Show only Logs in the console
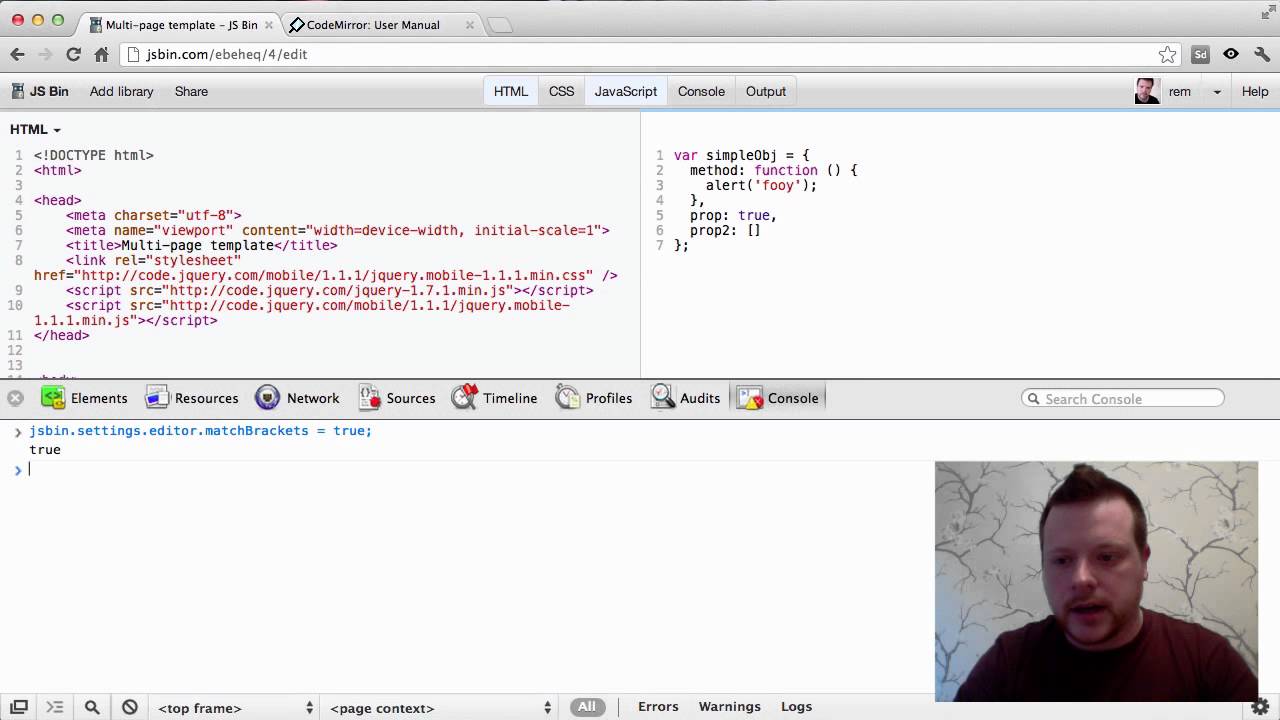1280x720 pixels. click(x=796, y=707)
